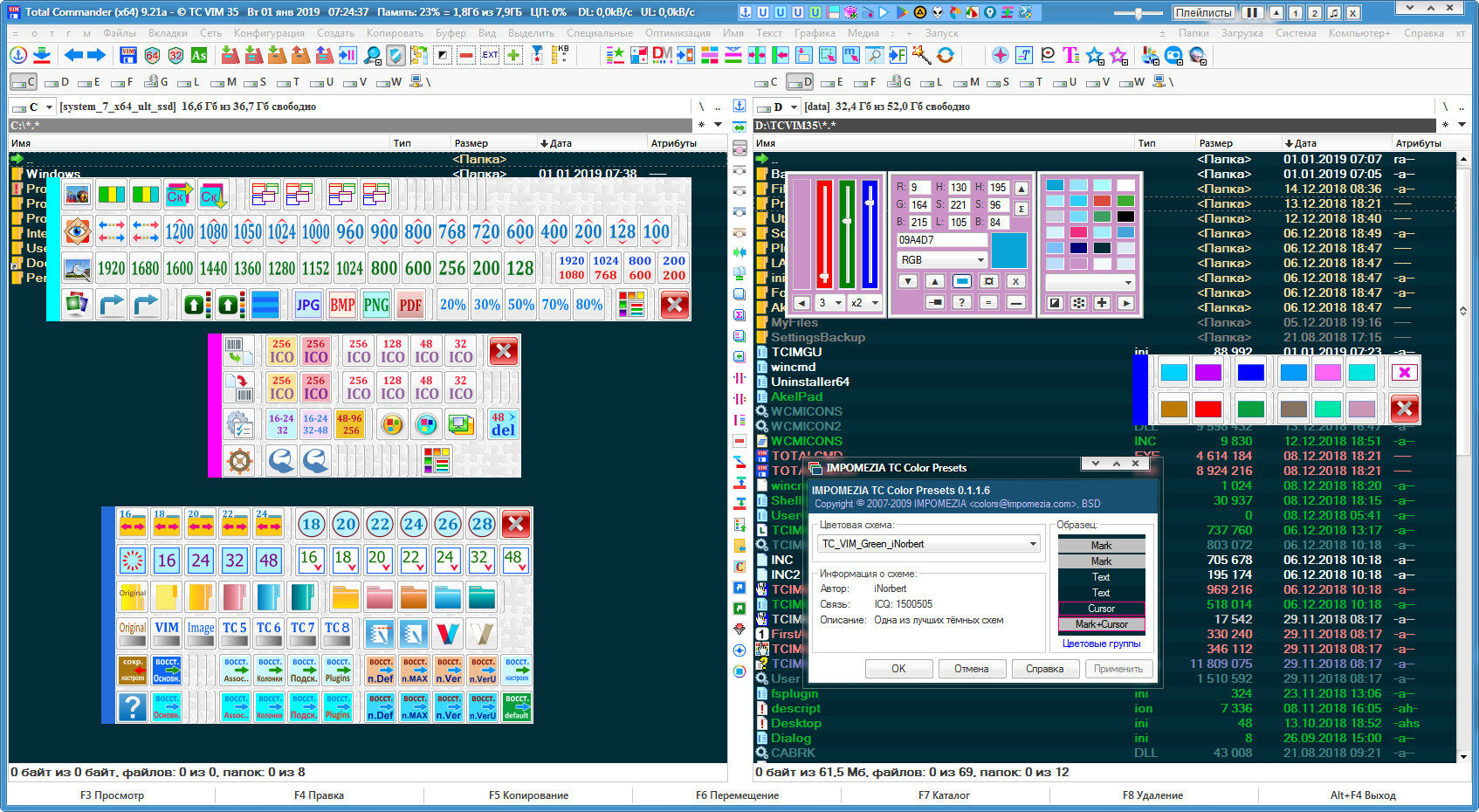The image size is (1479, 812).
Task: Click the hex color field 09A4D7
Action: tap(941, 239)
